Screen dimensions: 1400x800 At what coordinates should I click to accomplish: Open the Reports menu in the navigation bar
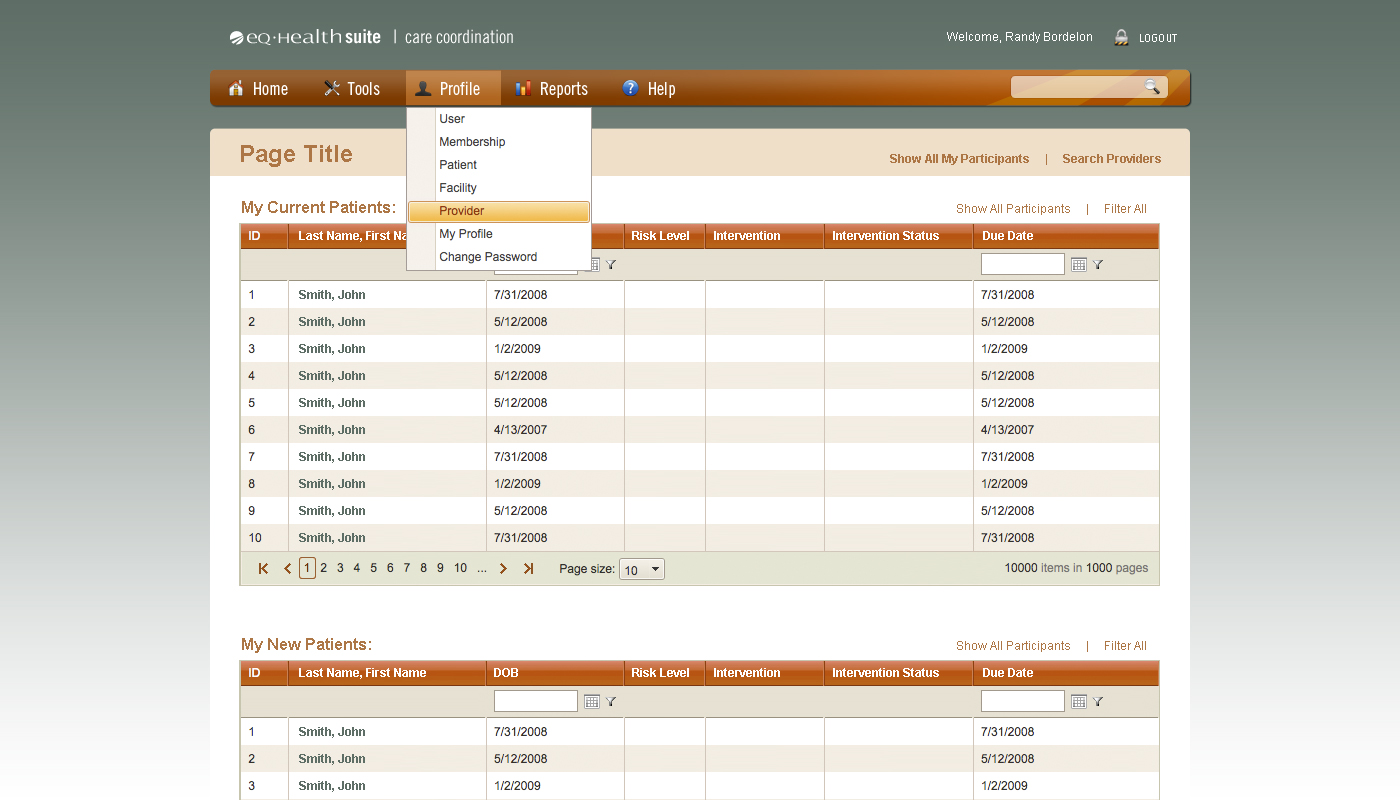coord(552,89)
